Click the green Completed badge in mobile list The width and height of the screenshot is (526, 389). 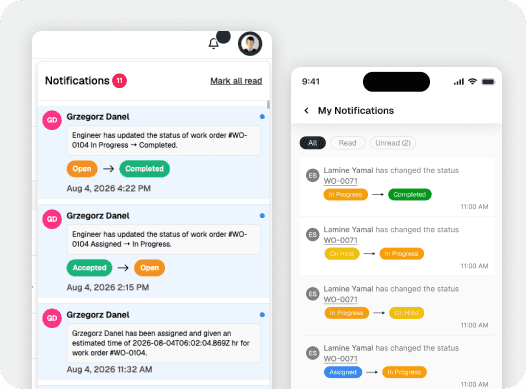(x=410, y=194)
